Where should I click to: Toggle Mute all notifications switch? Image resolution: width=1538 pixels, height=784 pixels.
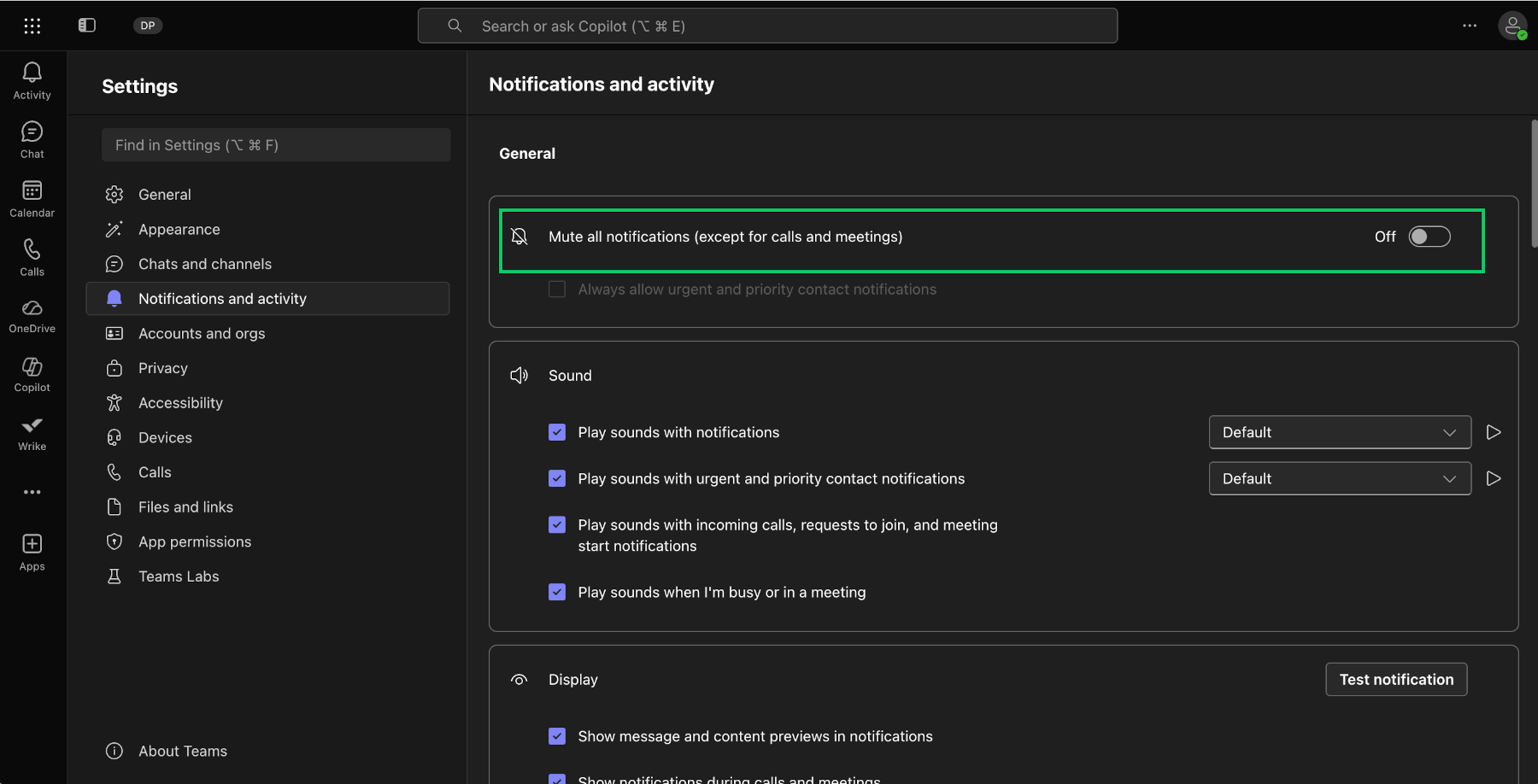coord(1429,237)
